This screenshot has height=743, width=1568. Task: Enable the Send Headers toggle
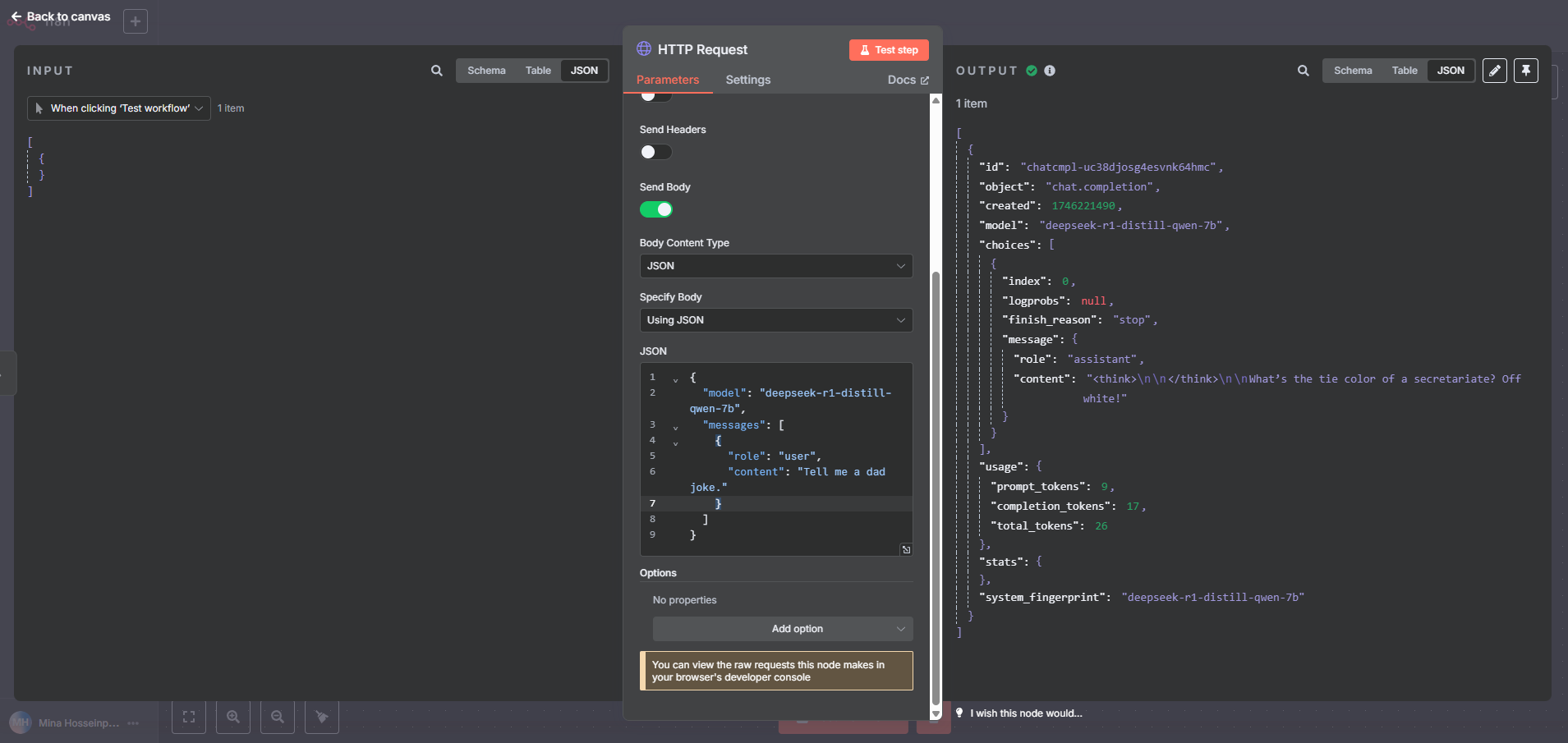tap(655, 152)
